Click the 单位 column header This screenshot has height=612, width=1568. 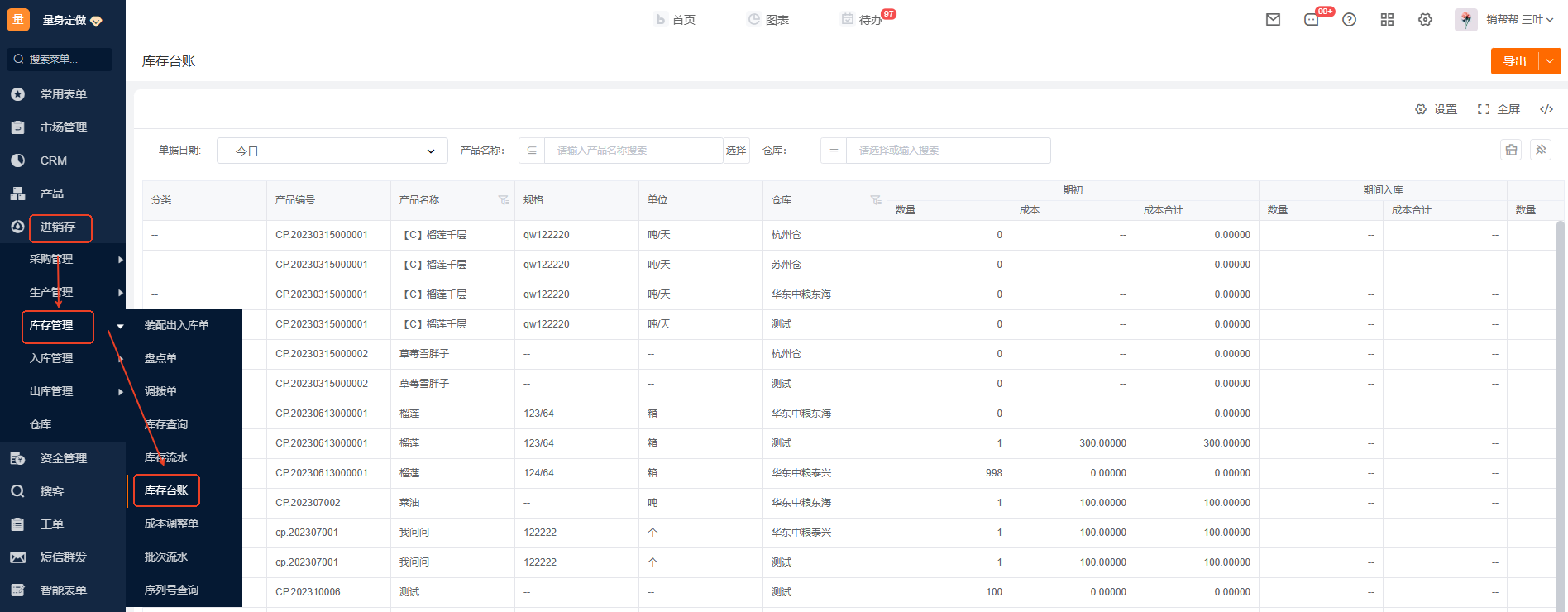coord(700,200)
